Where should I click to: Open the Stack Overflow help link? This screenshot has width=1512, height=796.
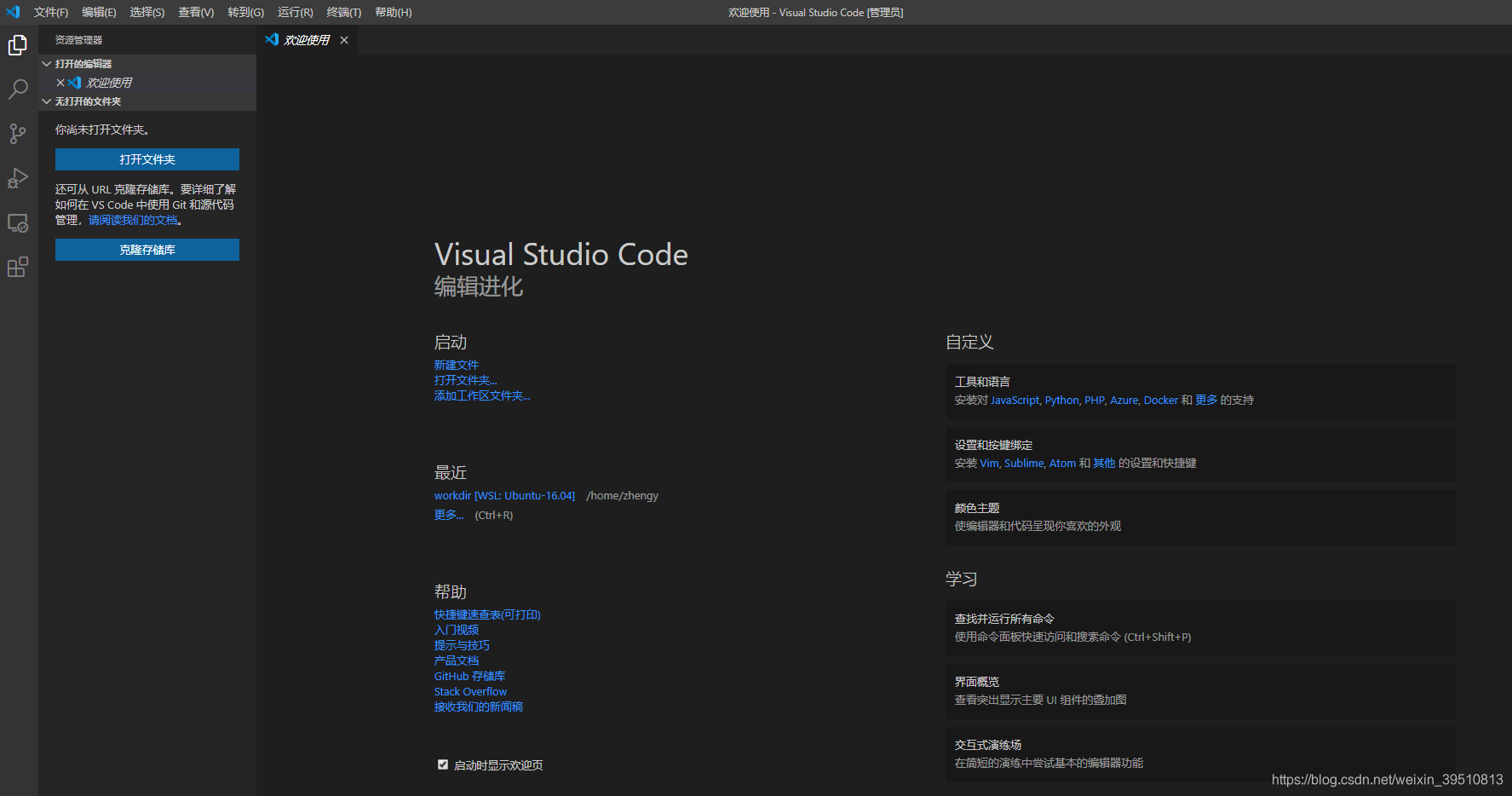click(469, 690)
